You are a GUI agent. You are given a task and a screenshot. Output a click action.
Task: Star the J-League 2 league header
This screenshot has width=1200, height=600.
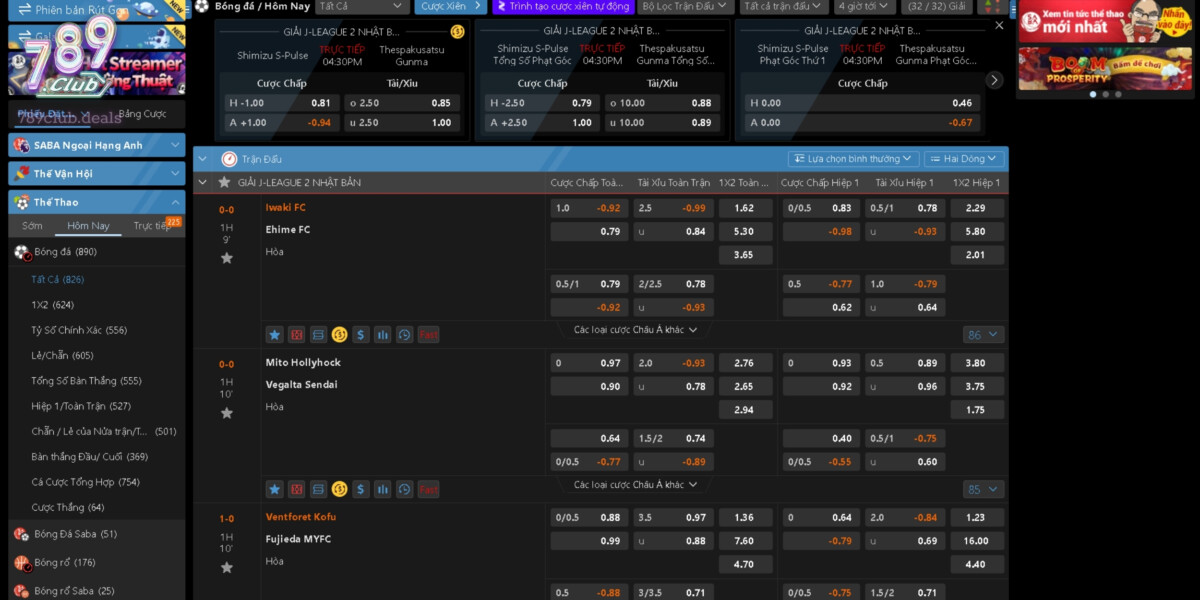tap(224, 183)
